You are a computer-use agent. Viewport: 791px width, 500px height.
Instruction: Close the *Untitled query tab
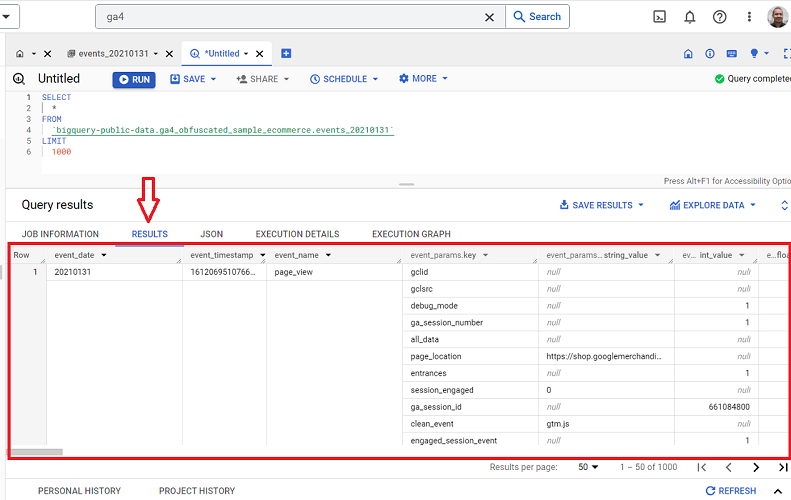click(260, 53)
